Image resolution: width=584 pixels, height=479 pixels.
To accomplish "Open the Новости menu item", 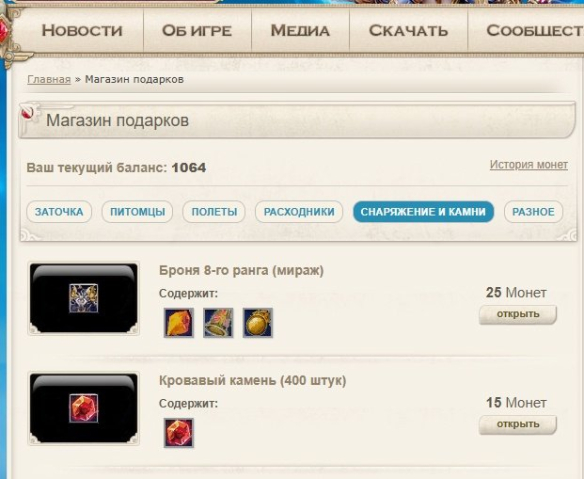I will point(82,31).
